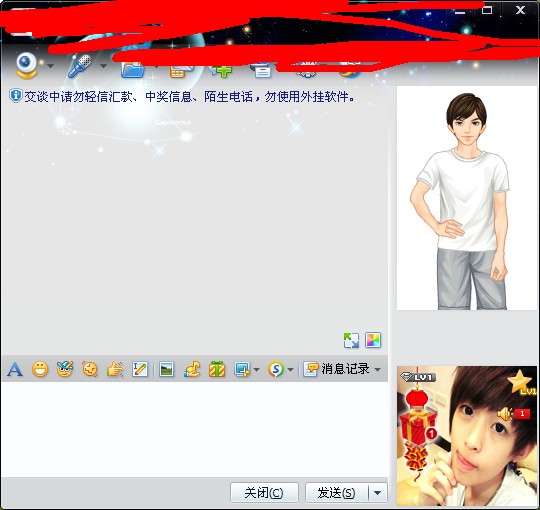Click the speaker icon with red 1
Image resolution: width=540 pixels, height=510 pixels.
click(513, 414)
